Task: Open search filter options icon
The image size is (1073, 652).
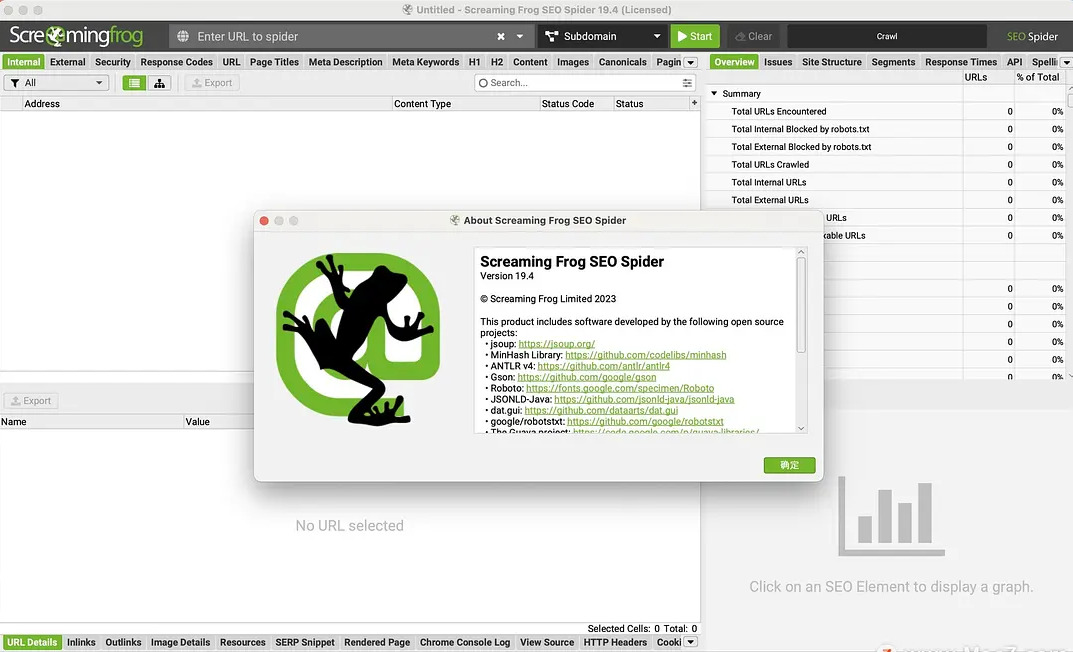Action: coord(687,83)
